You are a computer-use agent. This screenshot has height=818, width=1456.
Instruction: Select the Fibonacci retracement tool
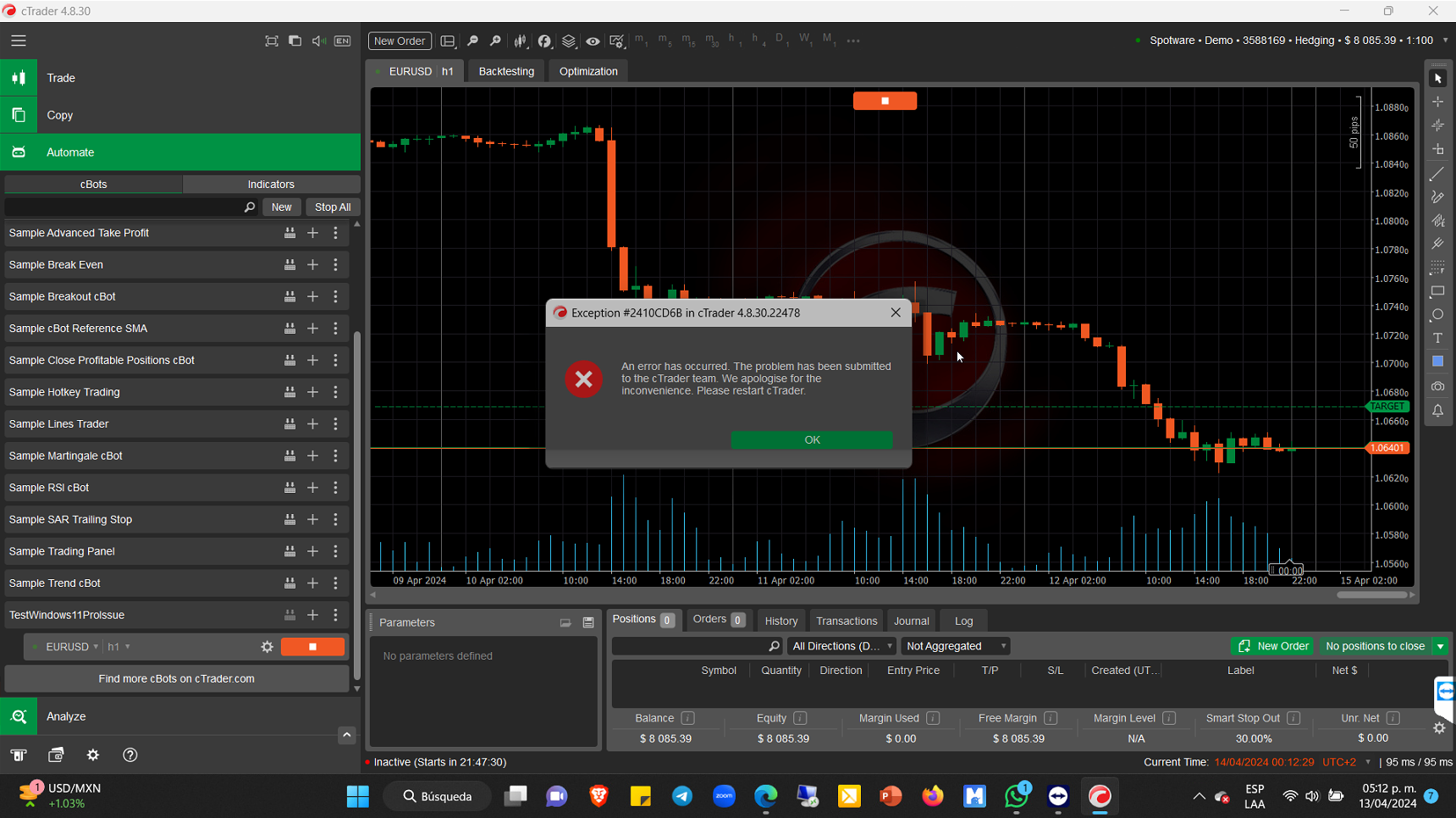1437,268
